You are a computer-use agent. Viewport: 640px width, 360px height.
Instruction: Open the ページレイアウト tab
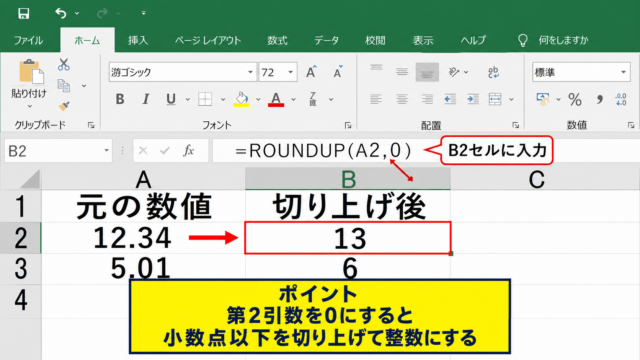208,40
